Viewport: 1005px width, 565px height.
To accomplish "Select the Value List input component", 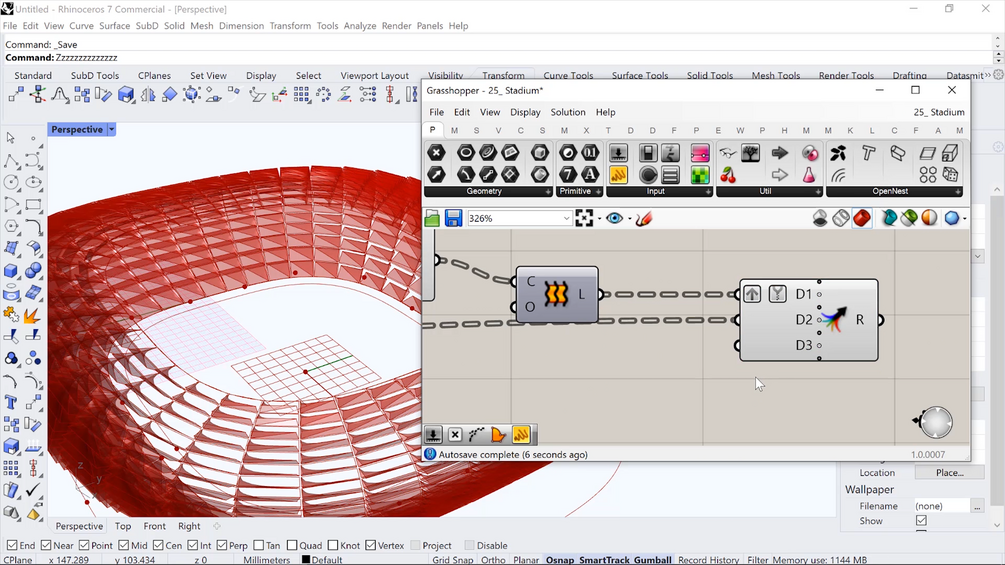I will (670, 174).
